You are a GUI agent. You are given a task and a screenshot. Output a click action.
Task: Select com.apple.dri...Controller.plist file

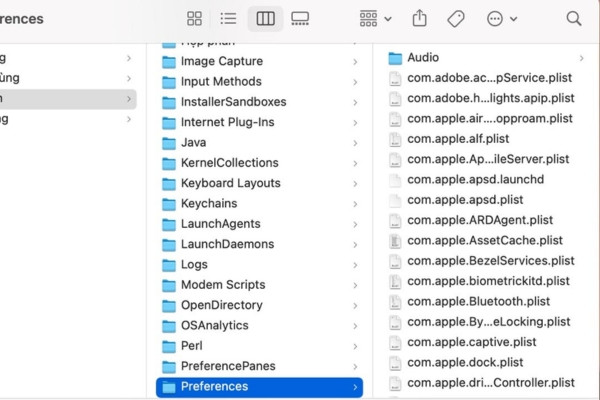(486, 382)
